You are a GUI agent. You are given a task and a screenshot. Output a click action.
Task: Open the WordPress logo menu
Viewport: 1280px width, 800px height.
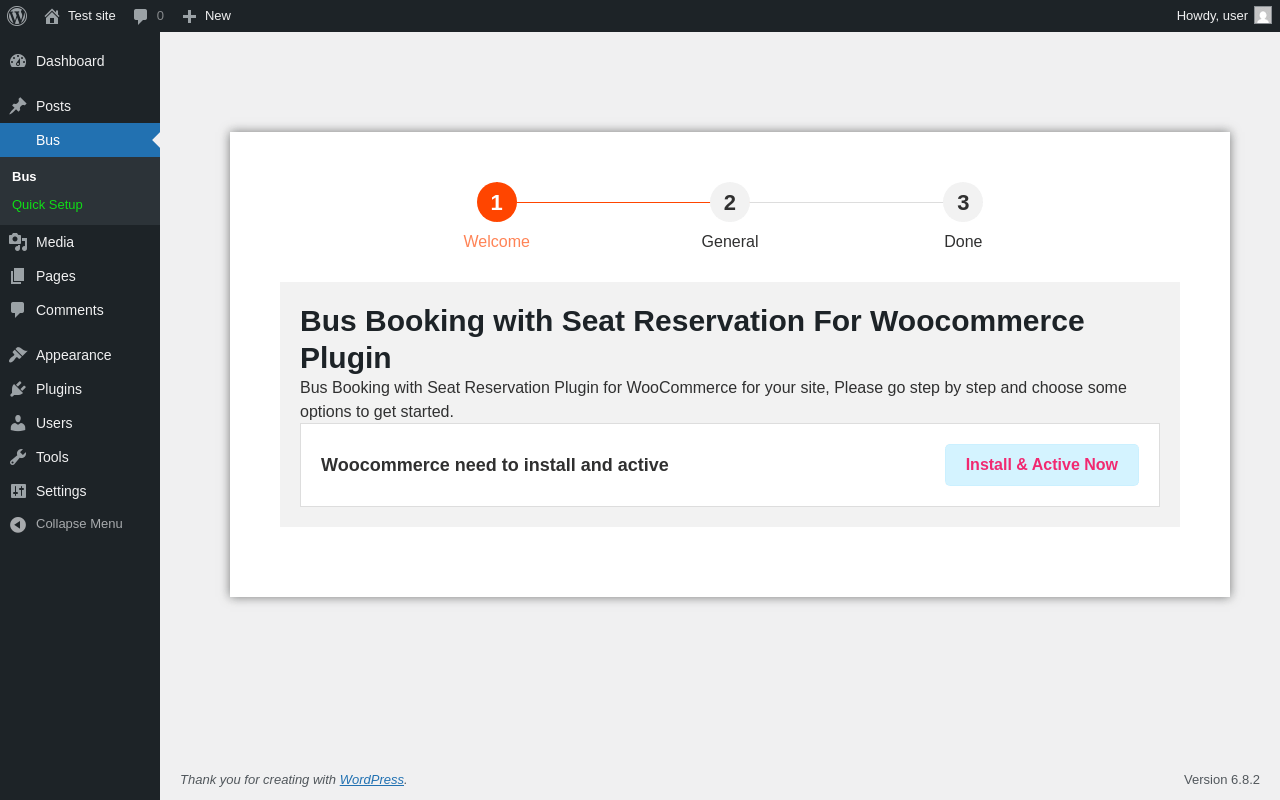tap(17, 16)
